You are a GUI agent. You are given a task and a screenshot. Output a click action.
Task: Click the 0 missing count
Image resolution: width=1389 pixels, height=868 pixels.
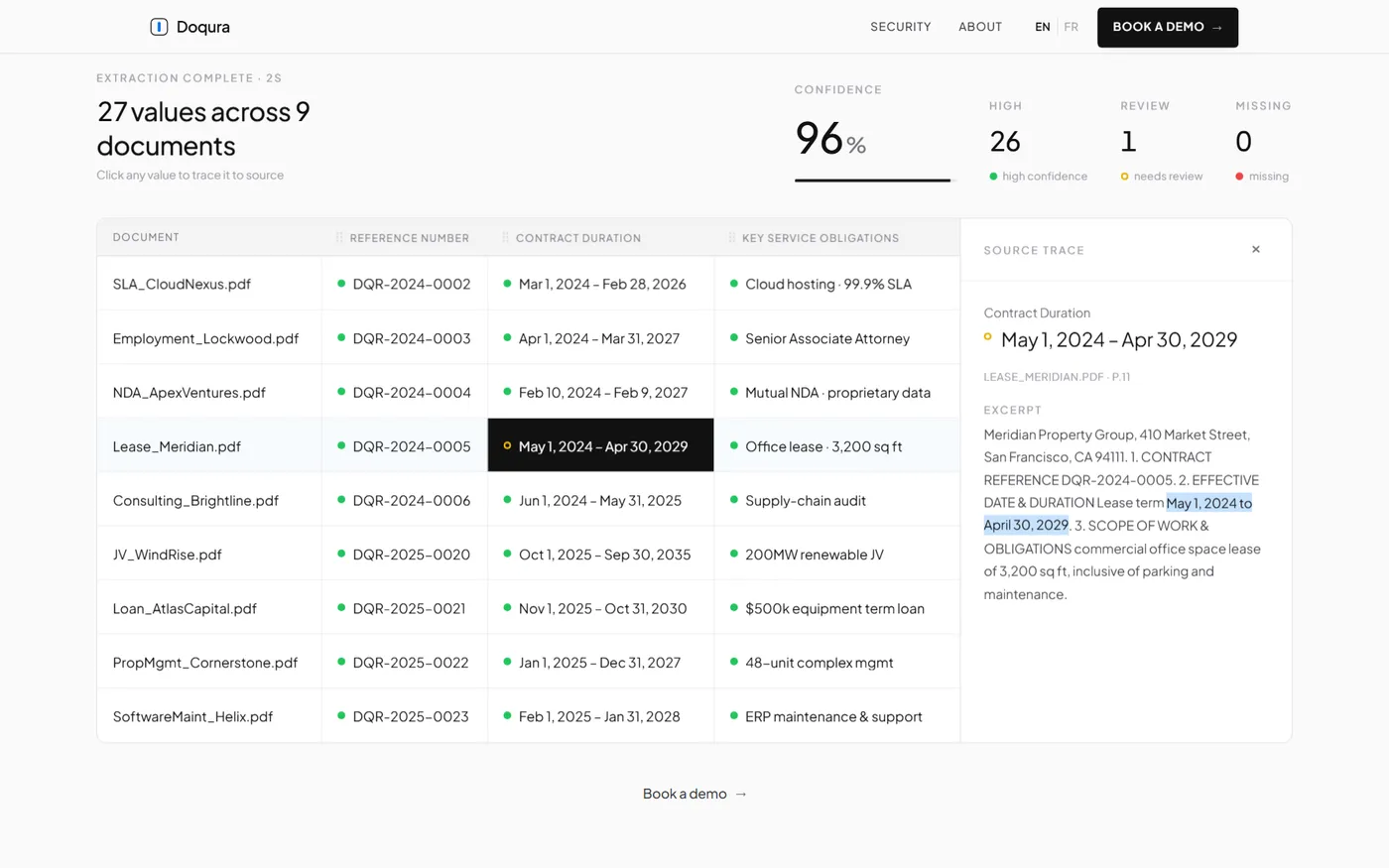[1243, 142]
